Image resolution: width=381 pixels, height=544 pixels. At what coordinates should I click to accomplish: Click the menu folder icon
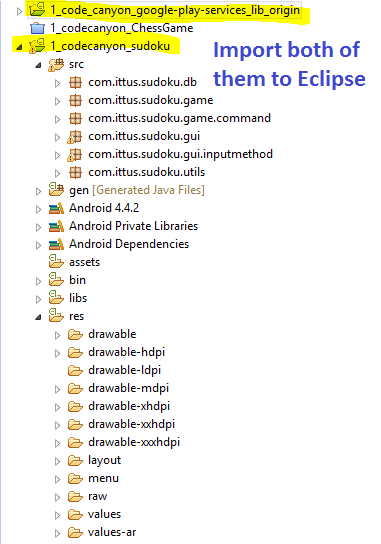point(75,479)
